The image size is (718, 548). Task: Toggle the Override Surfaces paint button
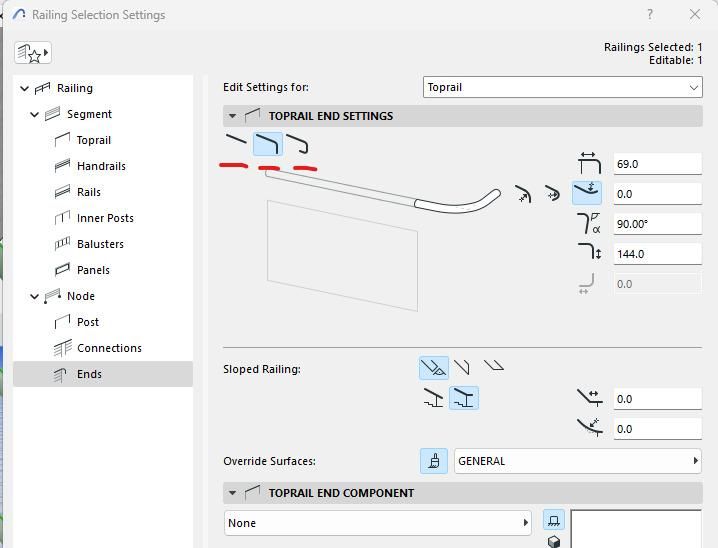pyautogui.click(x=434, y=461)
